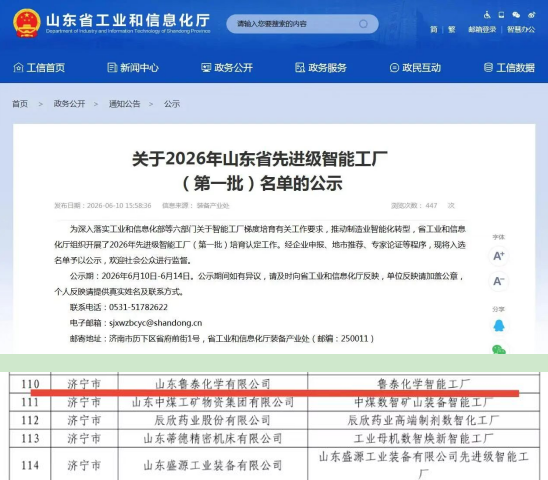Screen dimensions: 548x480
Task: Increase font size with A+ button
Action: (x=499, y=256)
